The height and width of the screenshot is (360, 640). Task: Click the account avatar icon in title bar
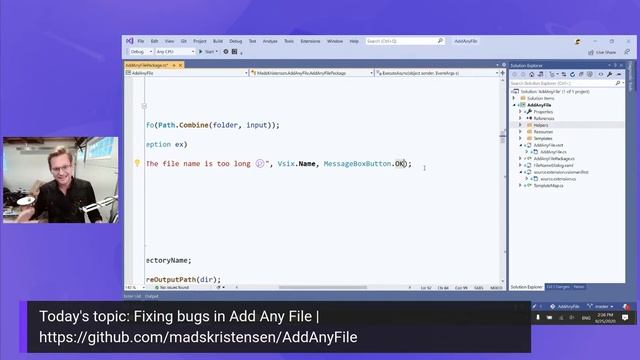pos(578,41)
